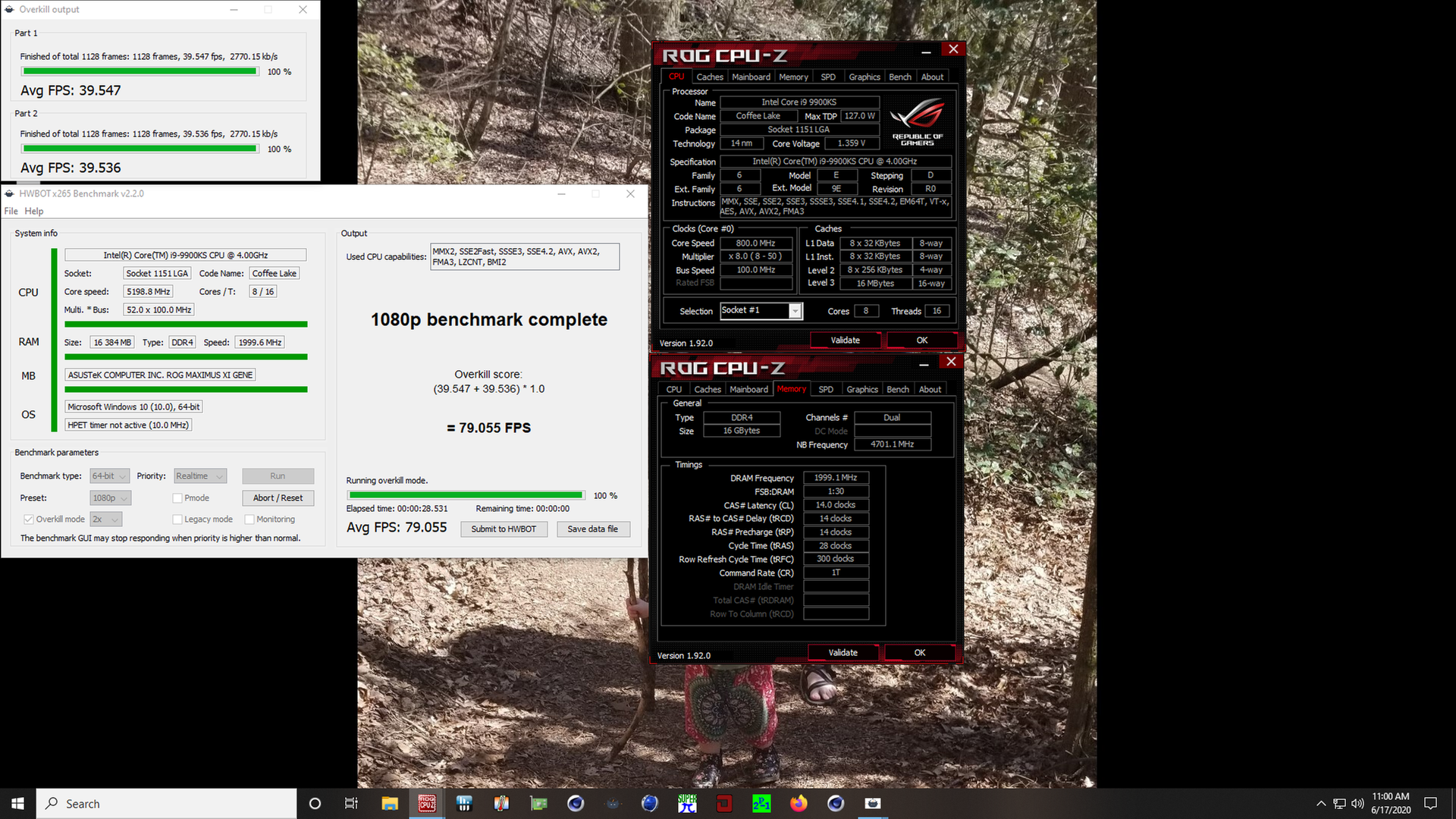Submit the score to HWBOT
The image size is (1456, 819).
pyautogui.click(x=504, y=529)
